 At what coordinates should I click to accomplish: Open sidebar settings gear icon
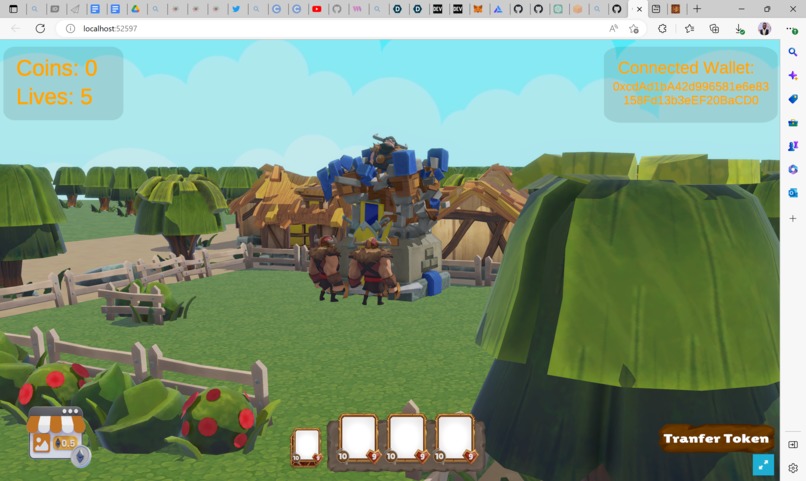(793, 468)
